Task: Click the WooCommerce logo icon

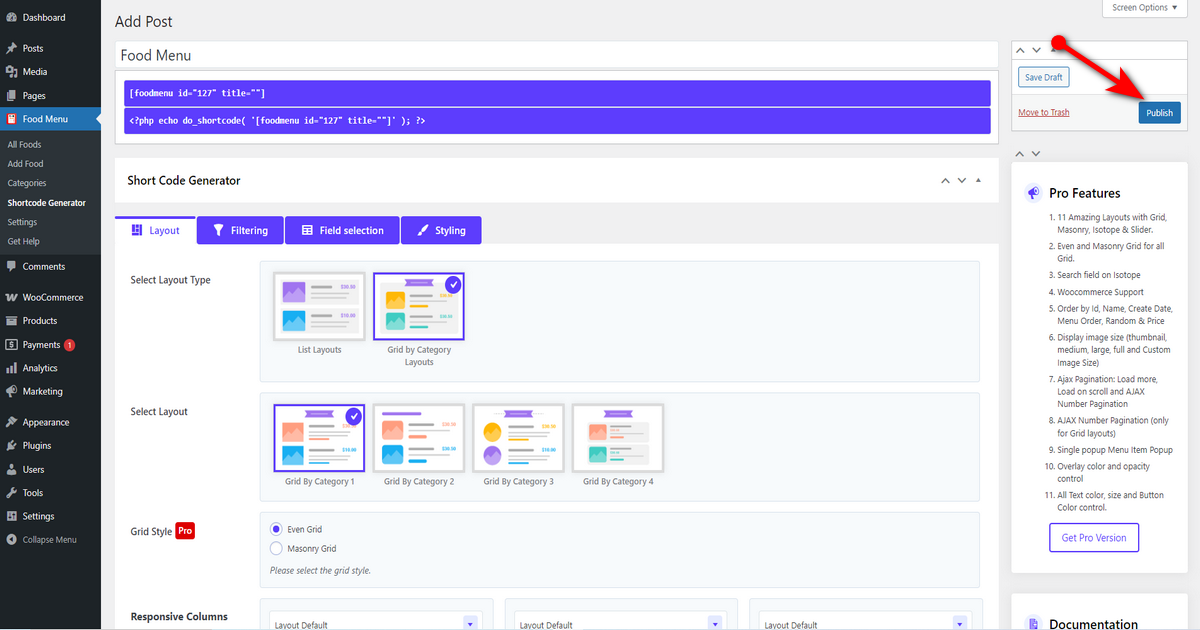Action: pyautogui.click(x=11, y=298)
